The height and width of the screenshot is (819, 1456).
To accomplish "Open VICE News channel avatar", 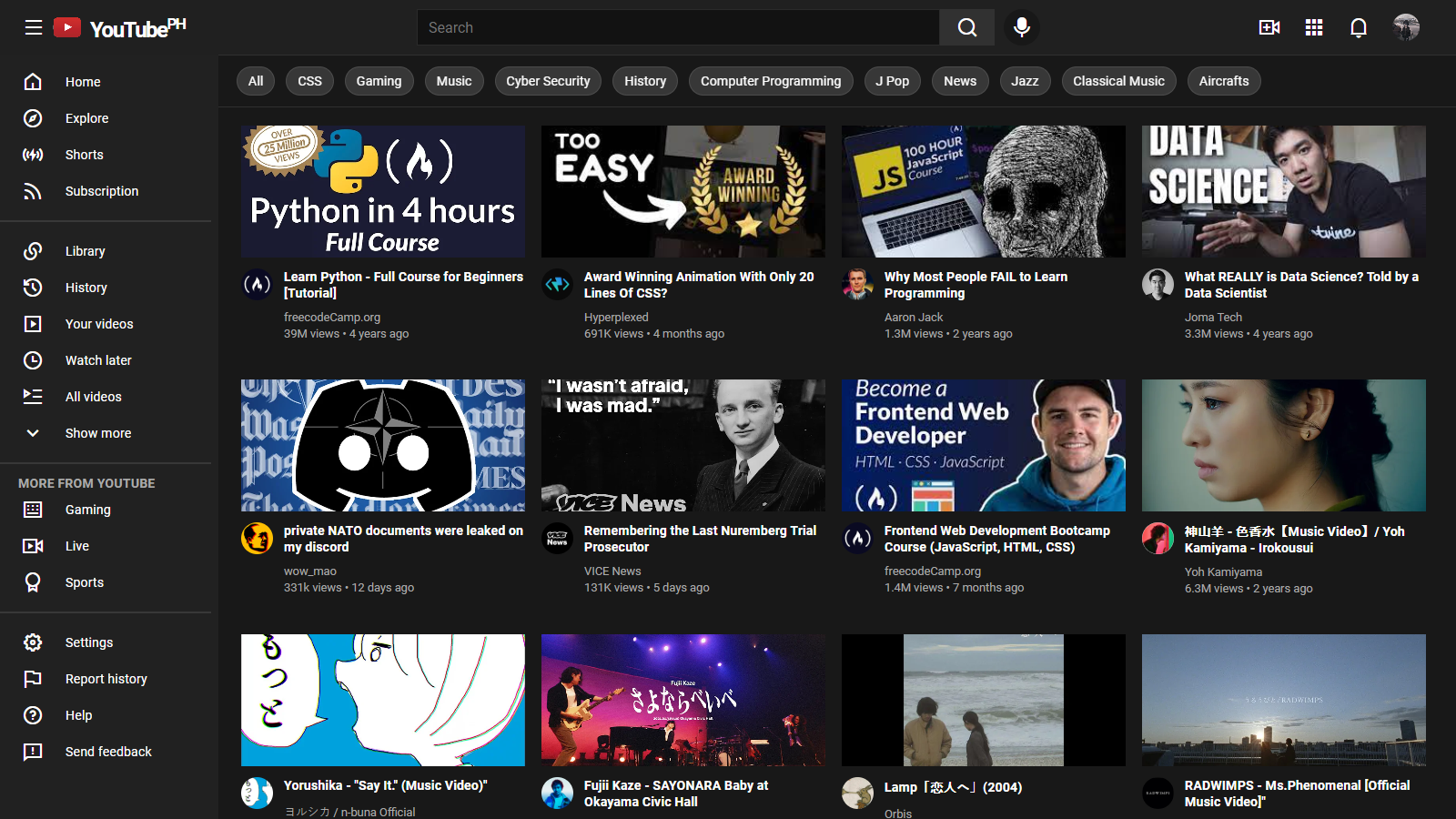I will pyautogui.click(x=557, y=539).
